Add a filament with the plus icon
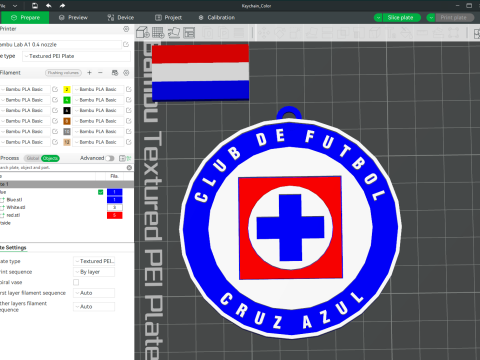 point(89,72)
